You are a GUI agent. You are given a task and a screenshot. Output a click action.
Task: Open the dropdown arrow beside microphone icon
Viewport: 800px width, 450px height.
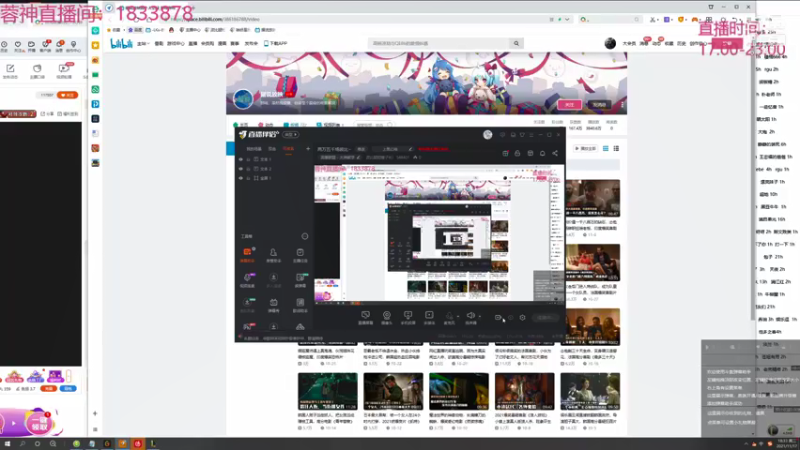(458, 316)
